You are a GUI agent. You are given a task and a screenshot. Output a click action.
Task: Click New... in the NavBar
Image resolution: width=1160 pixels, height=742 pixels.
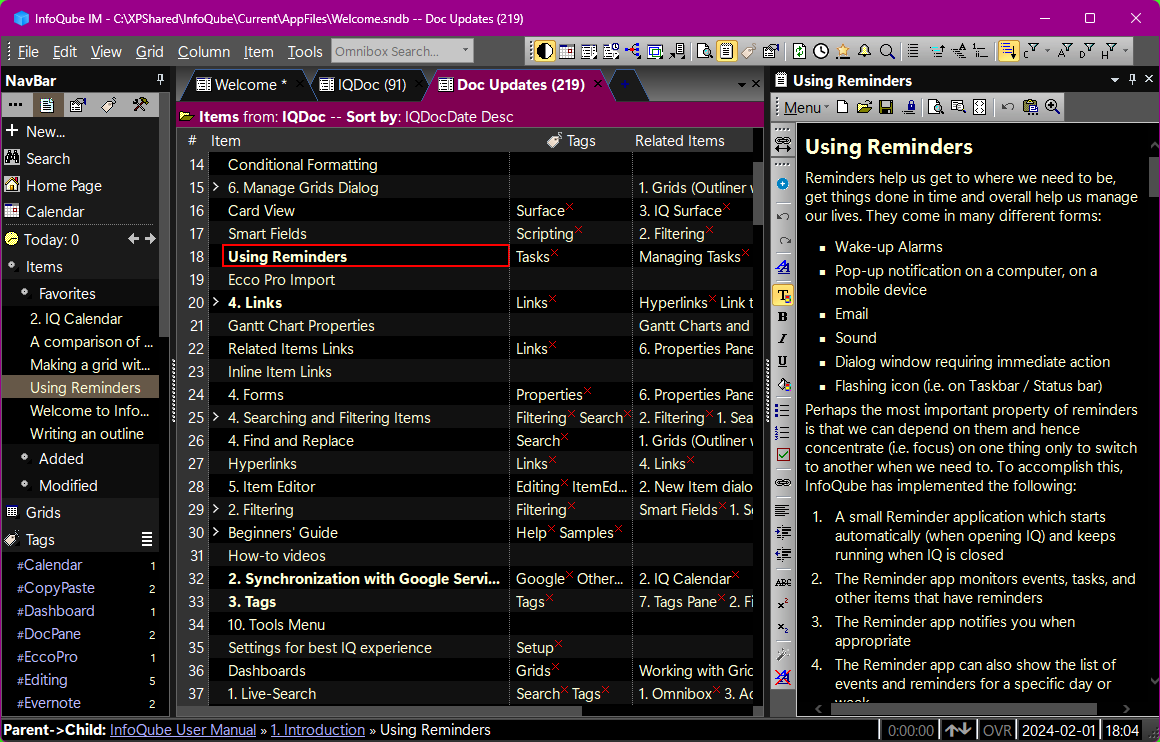[45, 132]
